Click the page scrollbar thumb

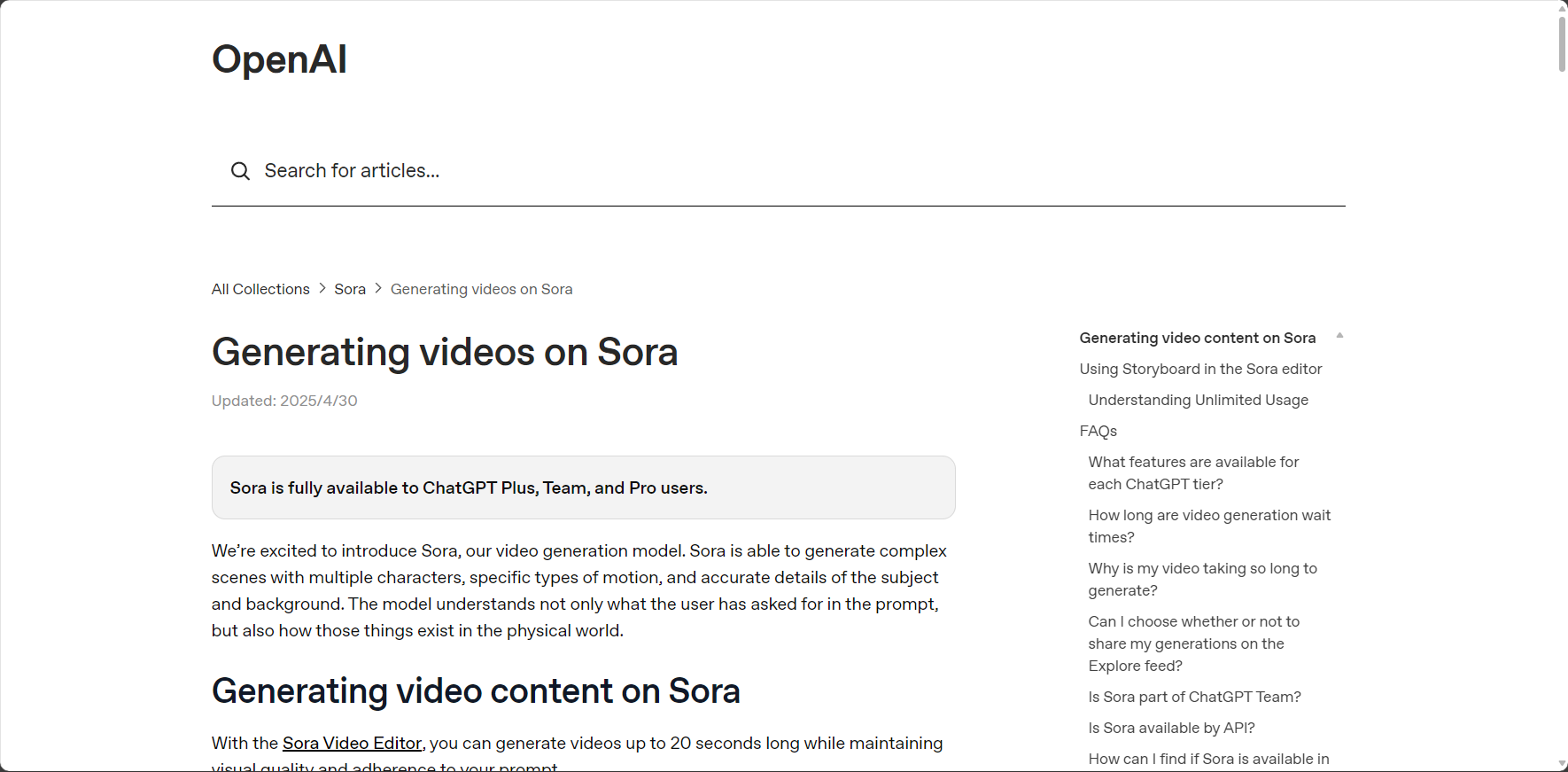(1563, 43)
